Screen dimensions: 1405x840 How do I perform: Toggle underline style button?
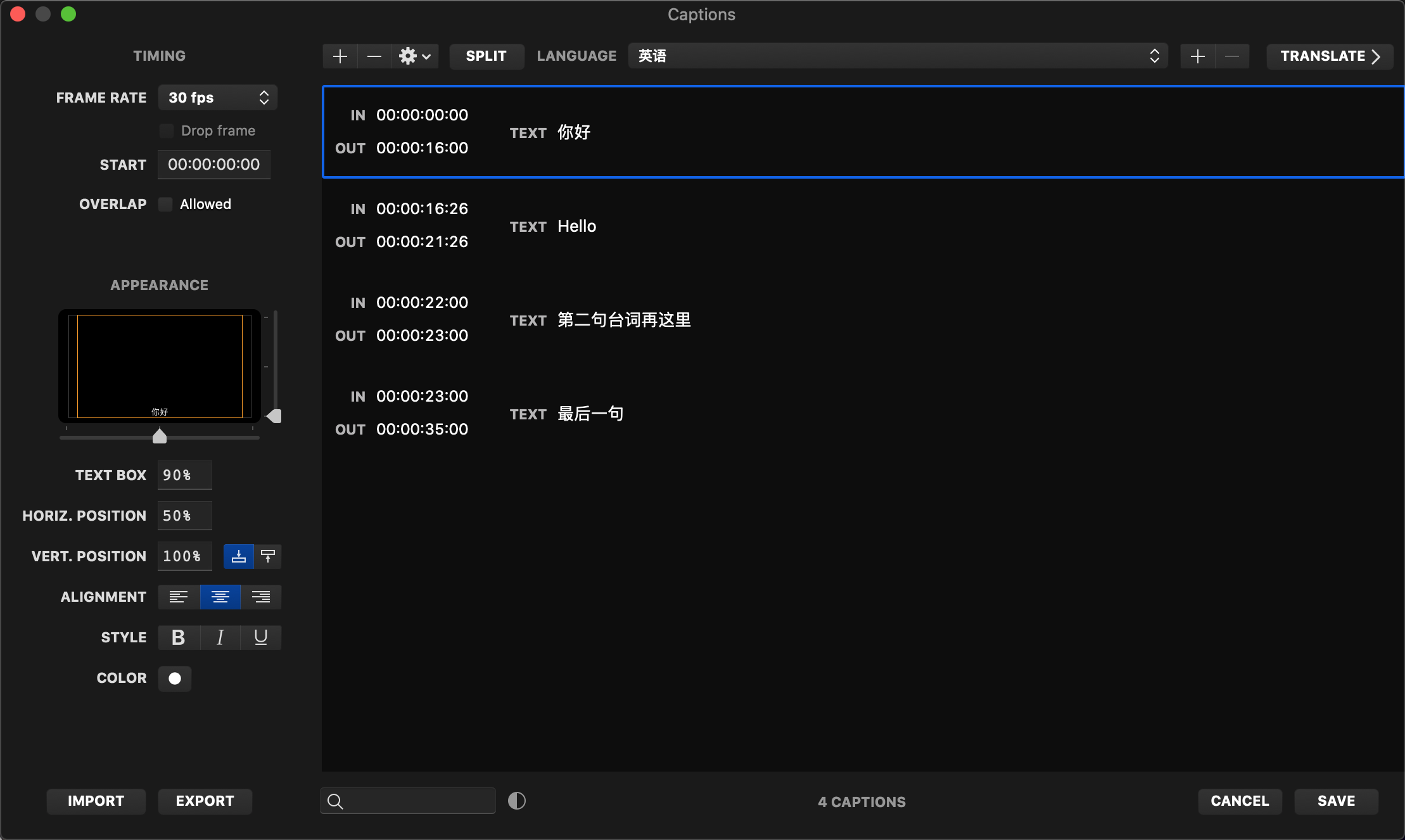(260, 637)
